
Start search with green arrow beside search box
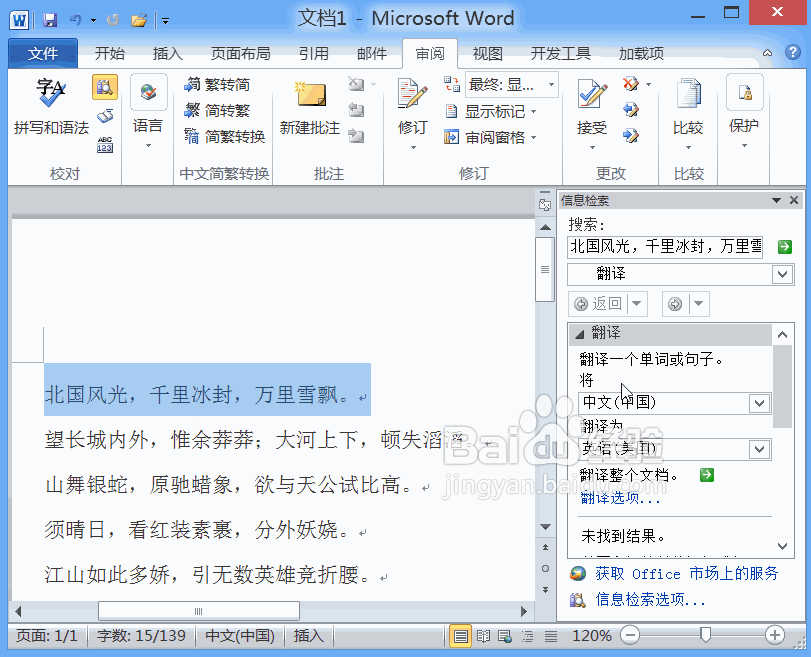point(785,247)
